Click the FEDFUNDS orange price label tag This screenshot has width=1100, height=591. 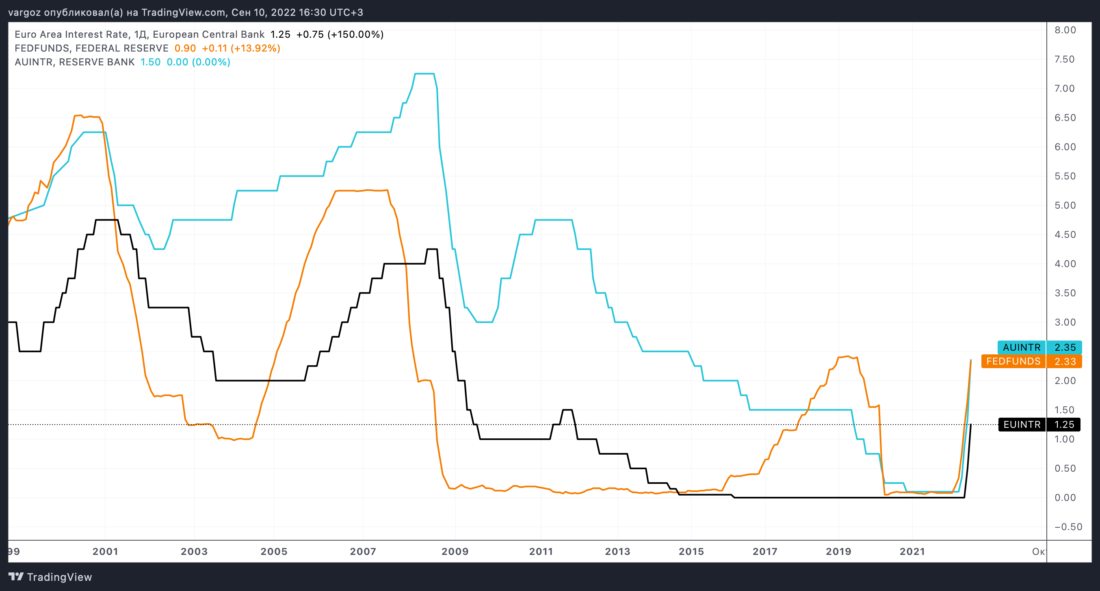click(1014, 361)
